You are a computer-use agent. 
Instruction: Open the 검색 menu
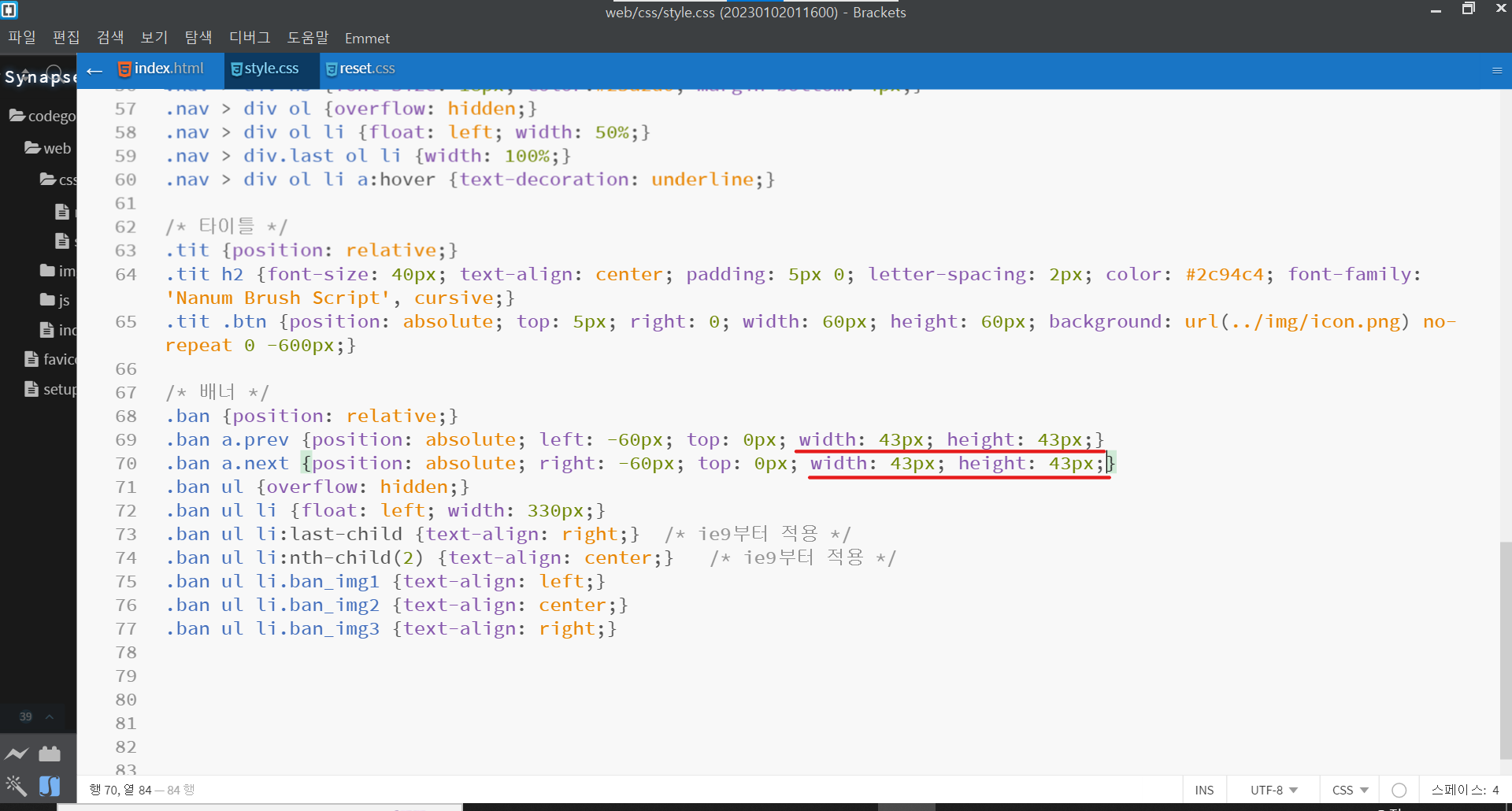coord(110,37)
